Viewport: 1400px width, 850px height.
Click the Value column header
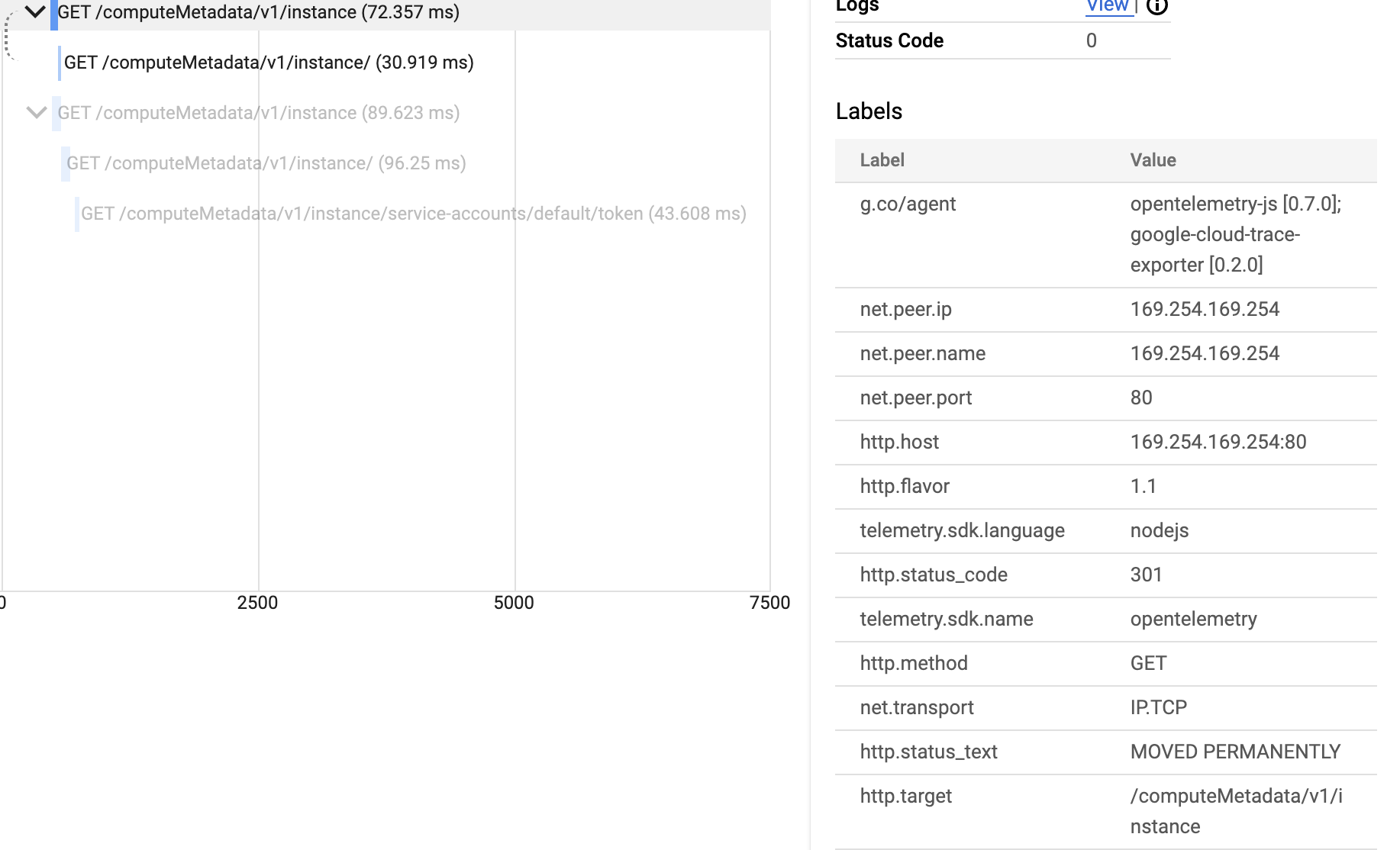click(x=1153, y=160)
